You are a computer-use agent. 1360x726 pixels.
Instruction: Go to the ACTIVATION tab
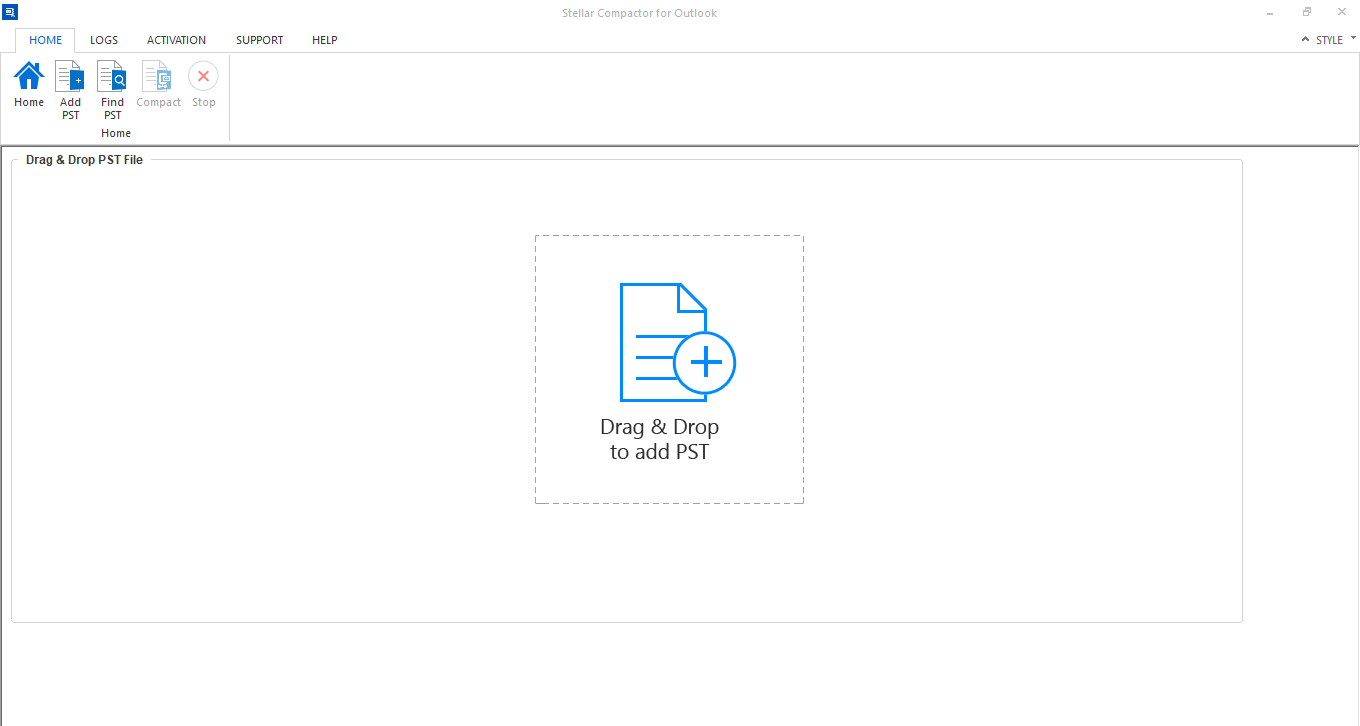tap(176, 40)
